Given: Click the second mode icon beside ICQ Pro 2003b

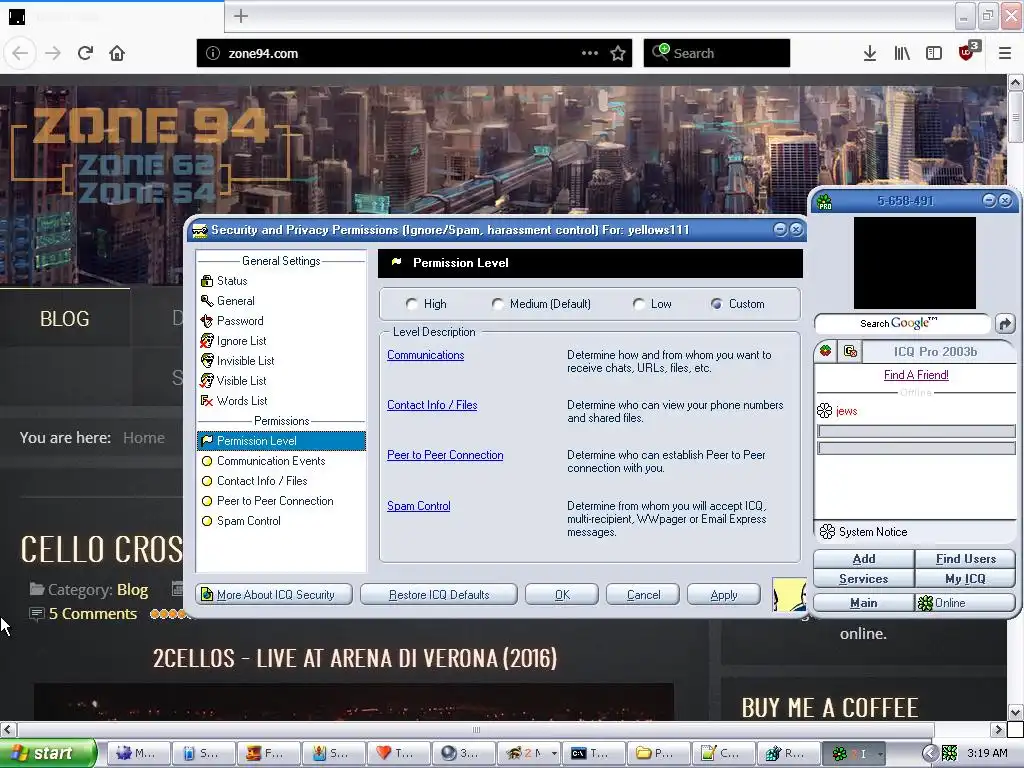Looking at the screenshot, I should (850, 351).
